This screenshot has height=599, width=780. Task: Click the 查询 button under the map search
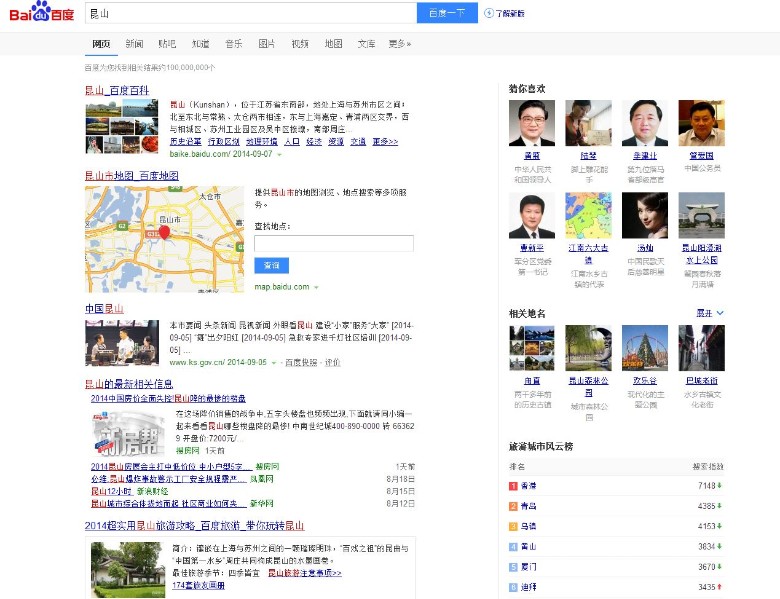point(271,265)
